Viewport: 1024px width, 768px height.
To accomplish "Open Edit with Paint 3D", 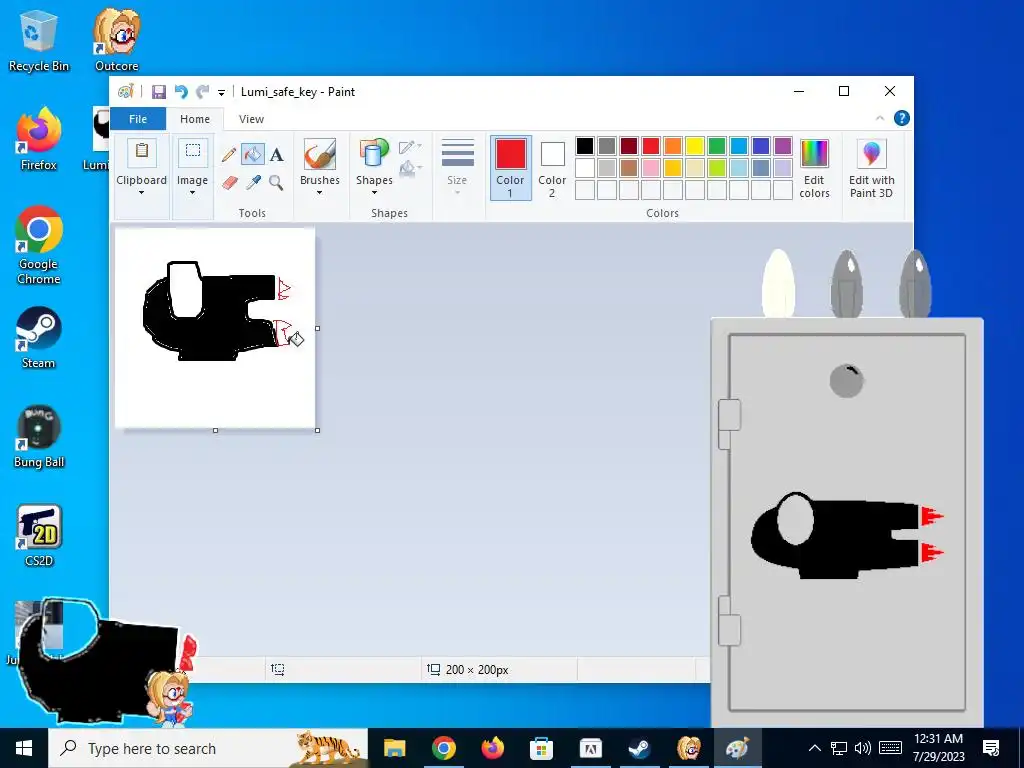I will coord(872,168).
